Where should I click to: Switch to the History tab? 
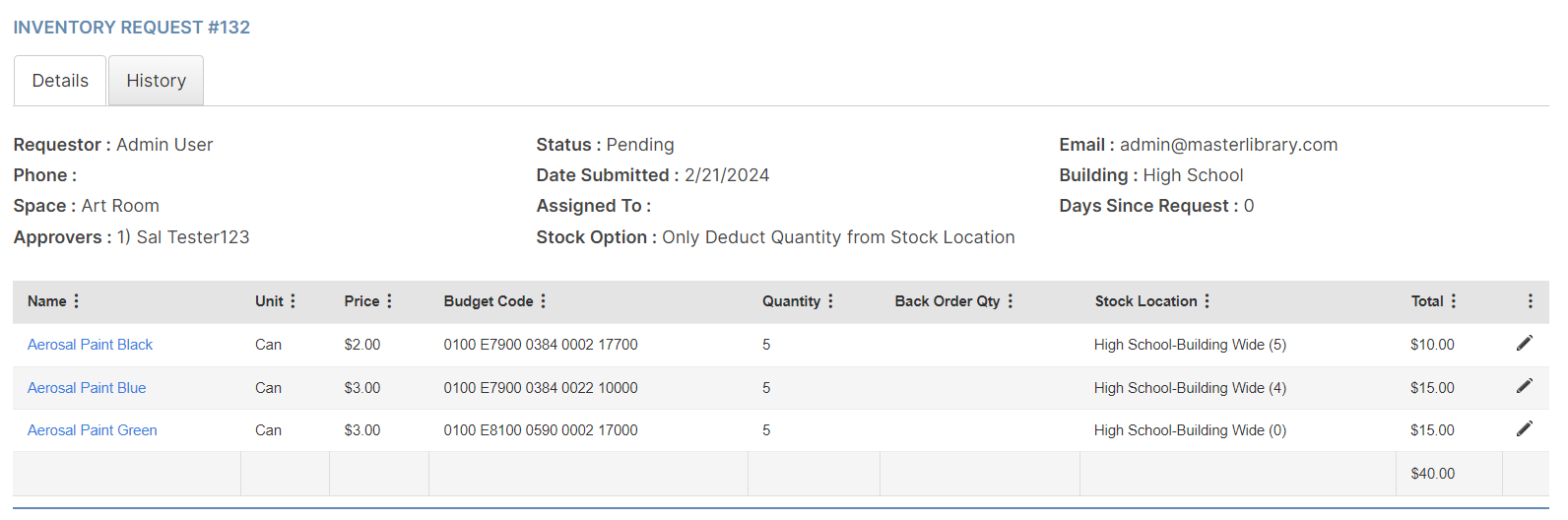click(x=156, y=81)
